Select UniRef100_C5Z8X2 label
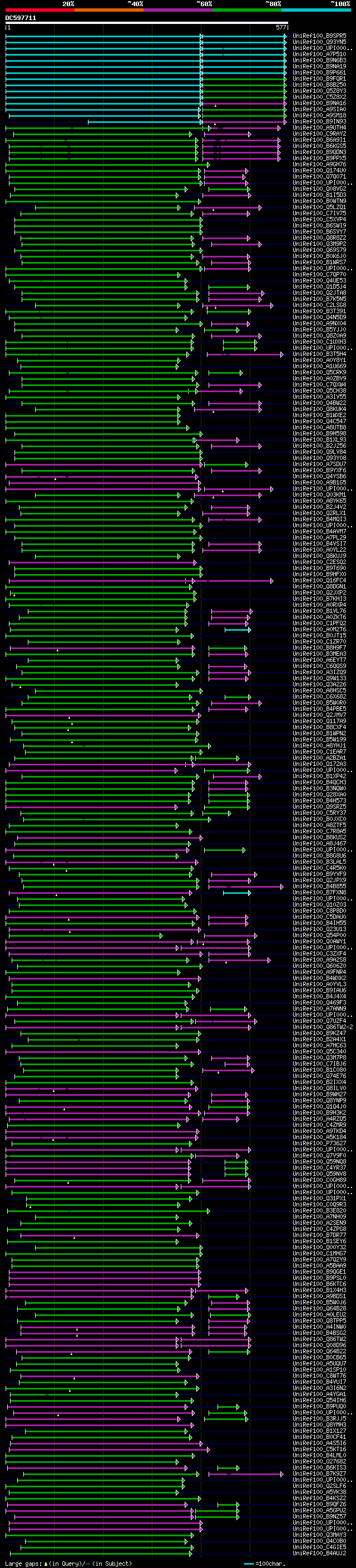Image resolution: width=356 pixels, height=1568 pixels. [319, 97]
